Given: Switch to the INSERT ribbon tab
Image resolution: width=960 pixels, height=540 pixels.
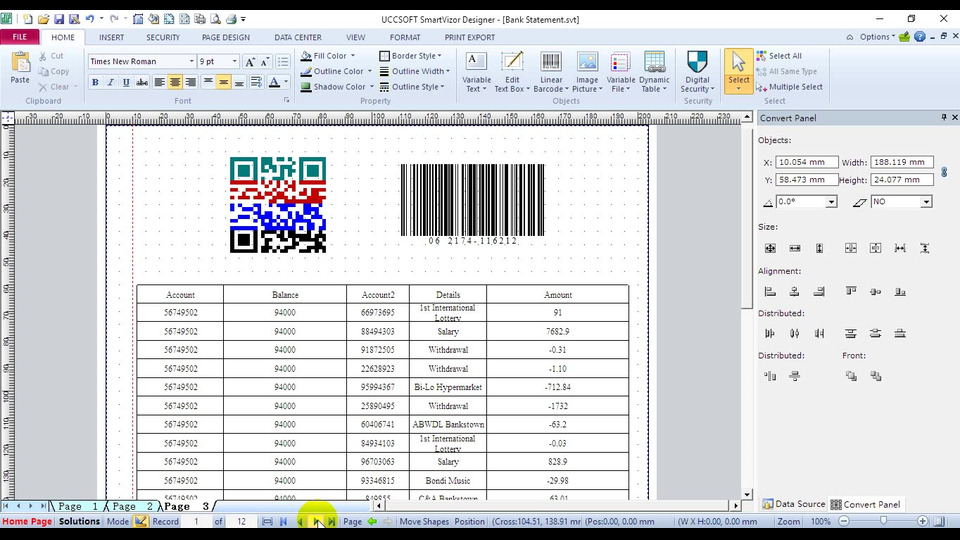Looking at the screenshot, I should 111,37.
